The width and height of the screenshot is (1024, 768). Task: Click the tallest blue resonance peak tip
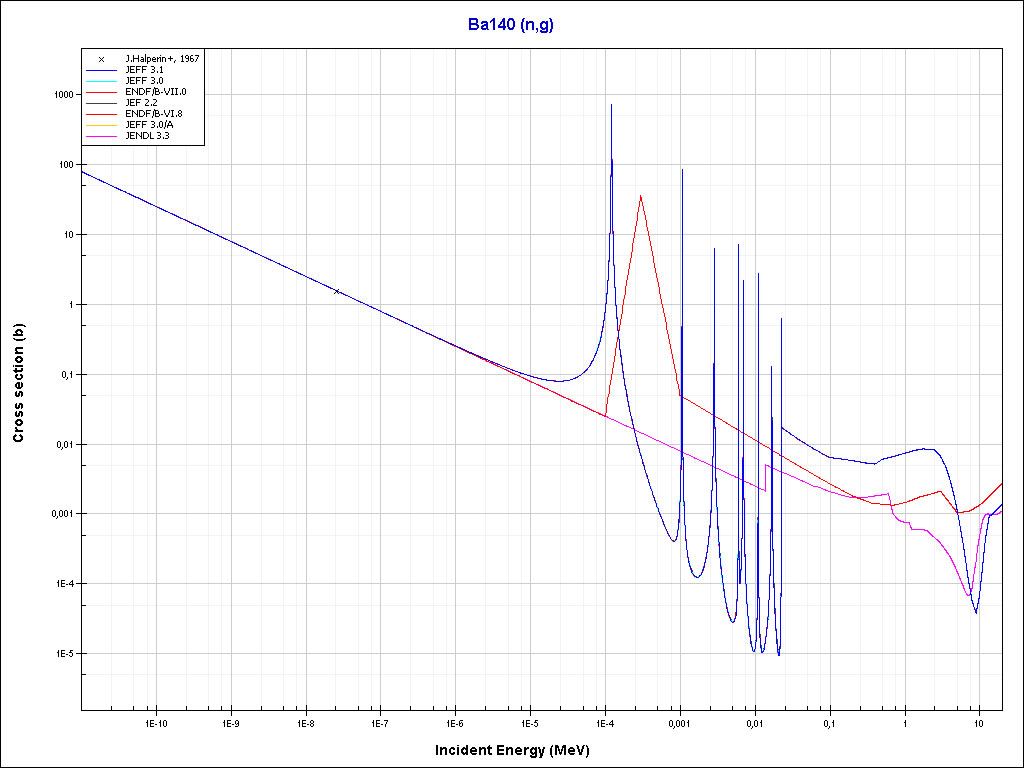tap(611, 104)
